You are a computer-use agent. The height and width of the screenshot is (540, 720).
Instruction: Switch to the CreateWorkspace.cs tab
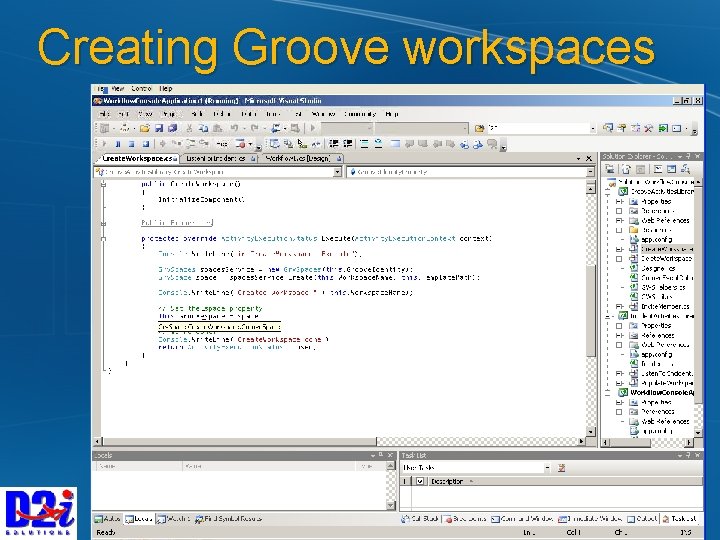point(137,158)
